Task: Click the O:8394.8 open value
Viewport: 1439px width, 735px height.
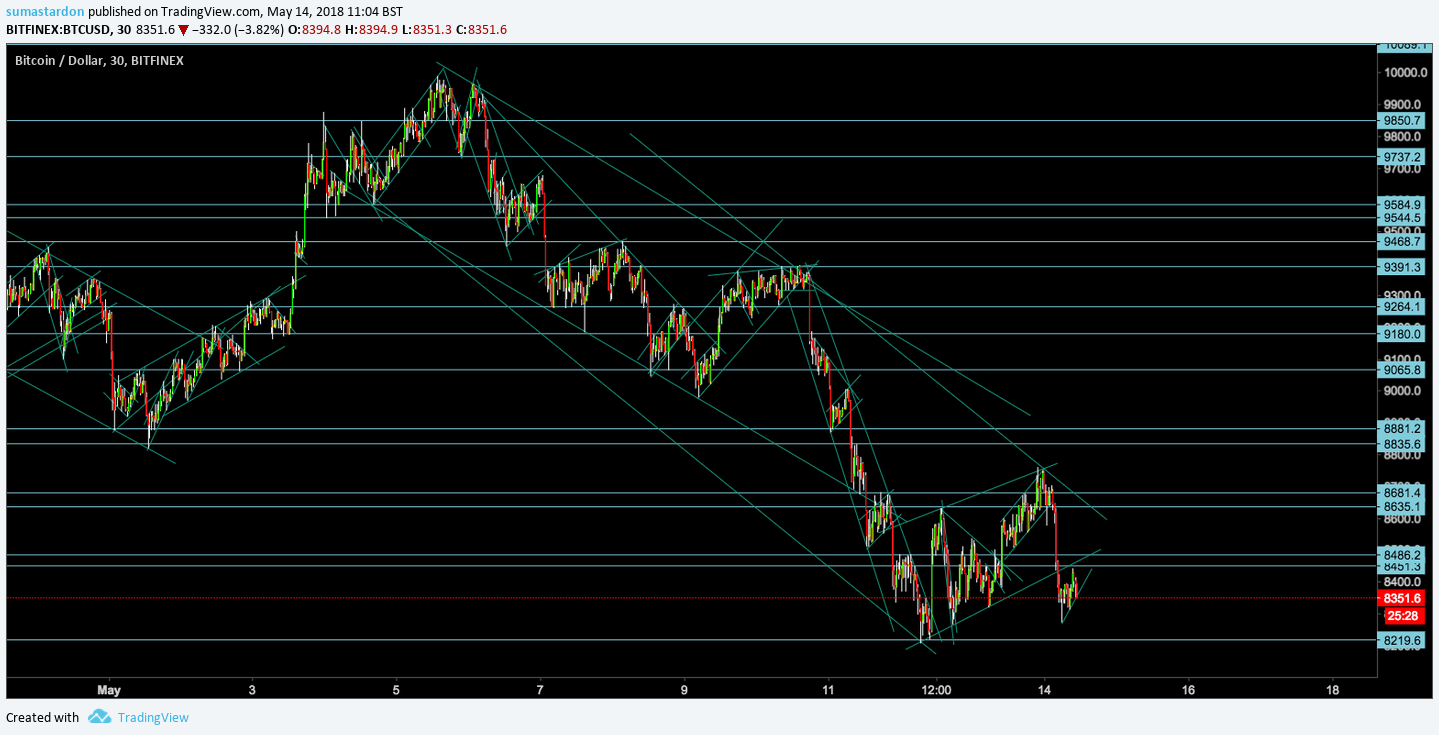Action: coord(312,30)
